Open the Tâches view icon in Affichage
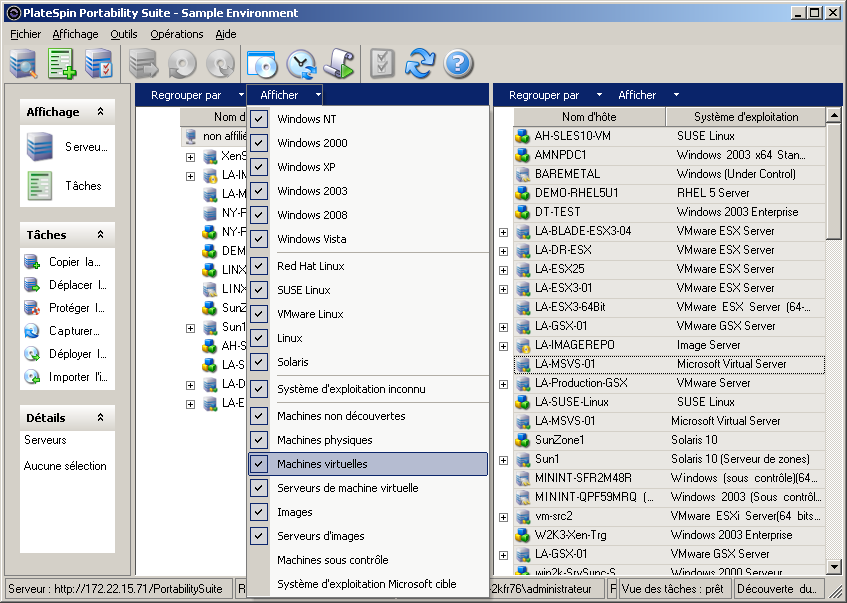Screen dimensions: 847x603 pos(40,186)
